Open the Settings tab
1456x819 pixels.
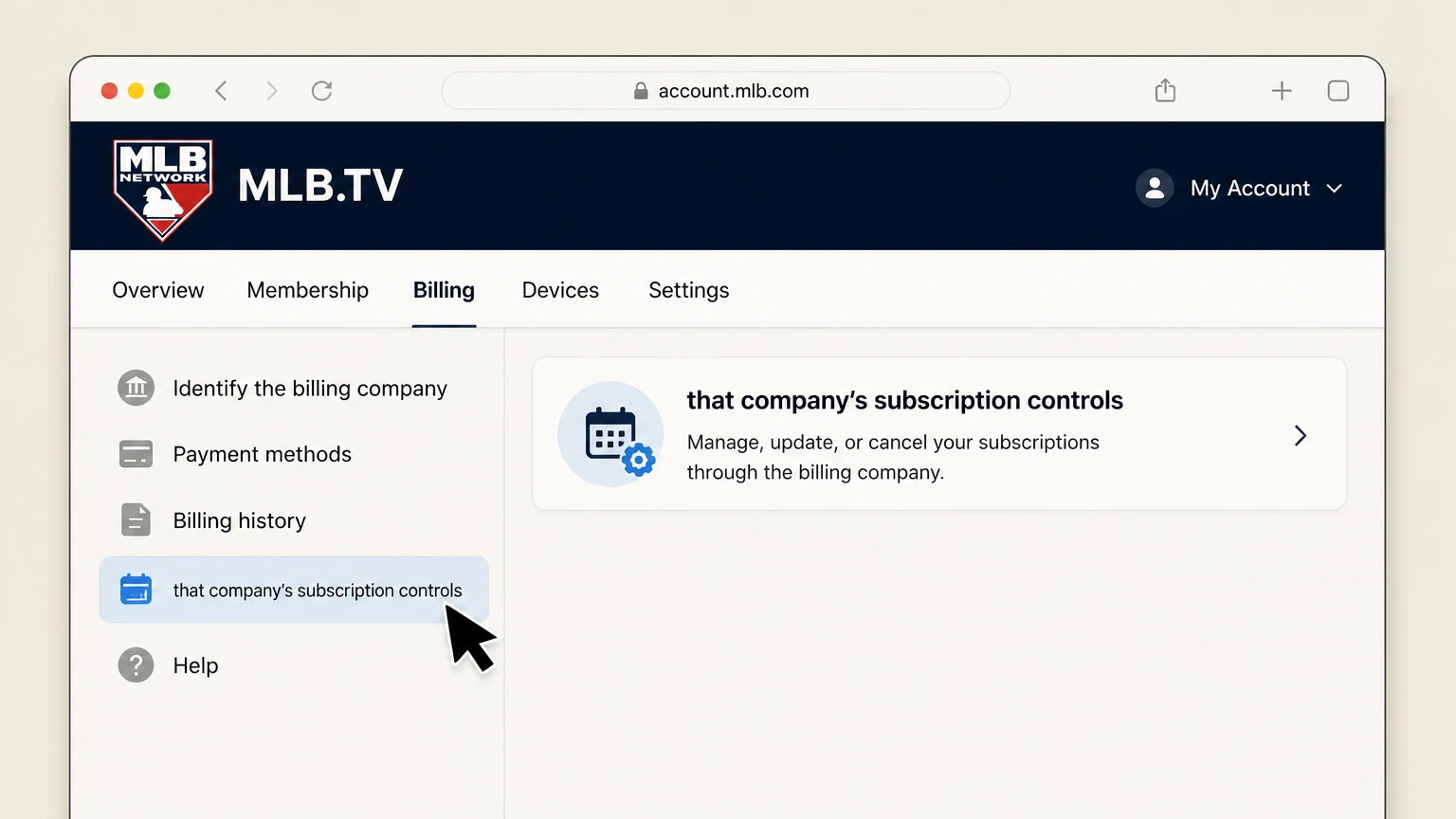click(x=689, y=290)
